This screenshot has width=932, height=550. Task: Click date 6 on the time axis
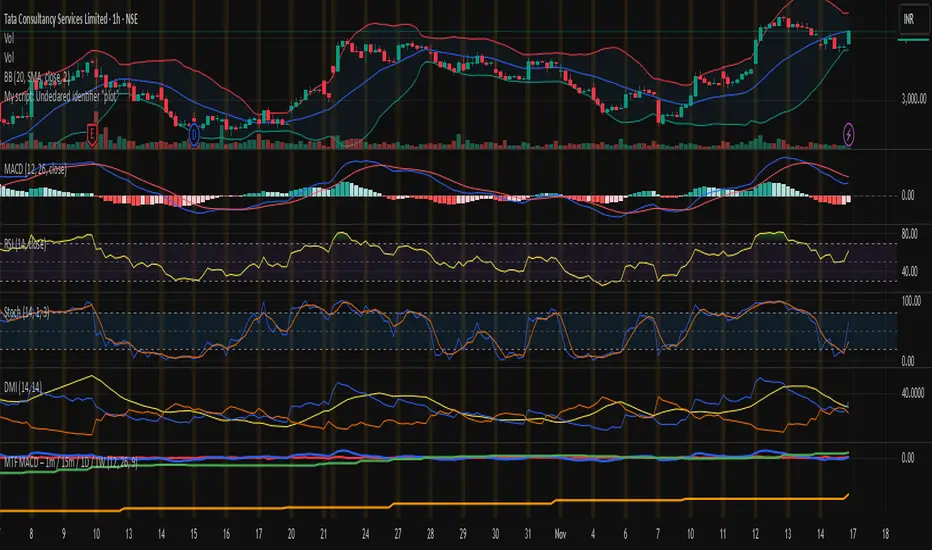pos(625,534)
